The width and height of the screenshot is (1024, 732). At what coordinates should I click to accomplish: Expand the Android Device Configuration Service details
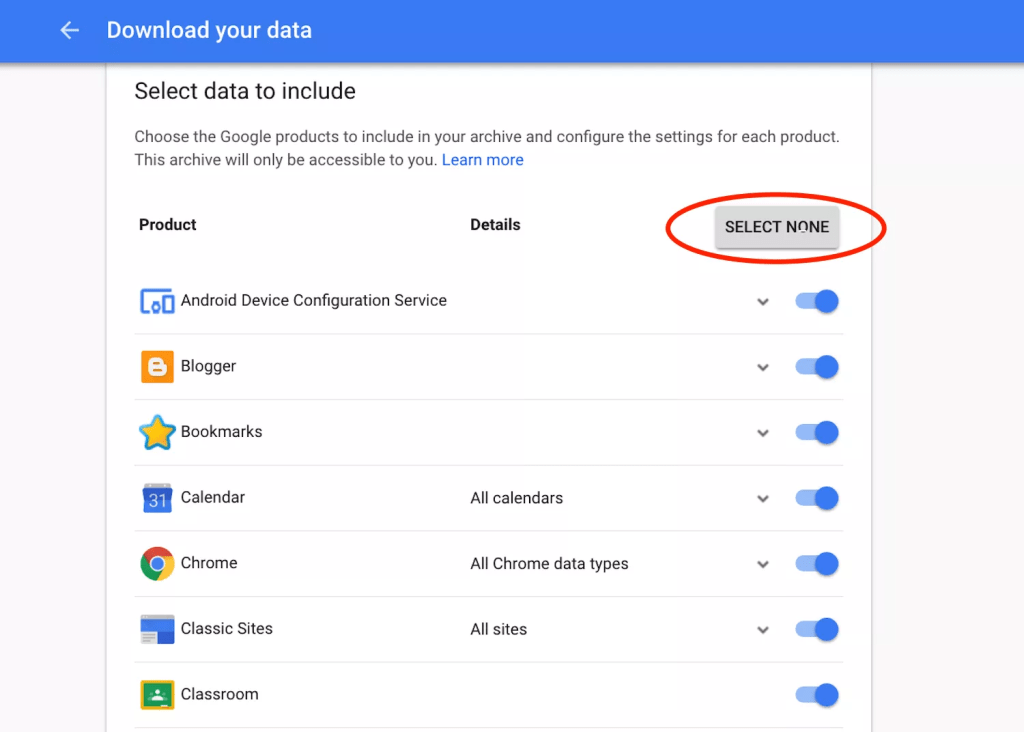pos(763,301)
